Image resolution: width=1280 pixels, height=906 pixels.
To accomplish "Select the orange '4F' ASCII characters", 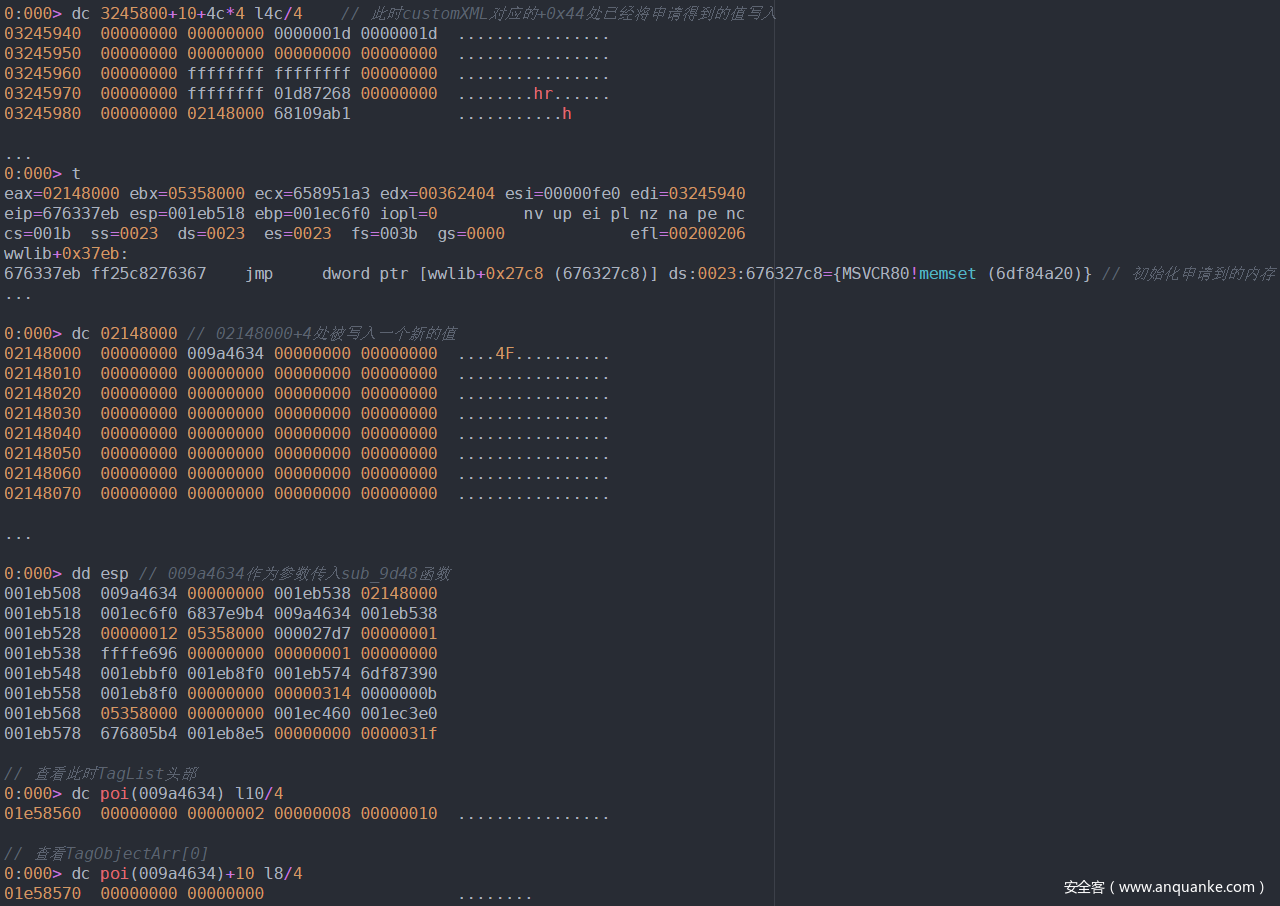I will [505, 354].
